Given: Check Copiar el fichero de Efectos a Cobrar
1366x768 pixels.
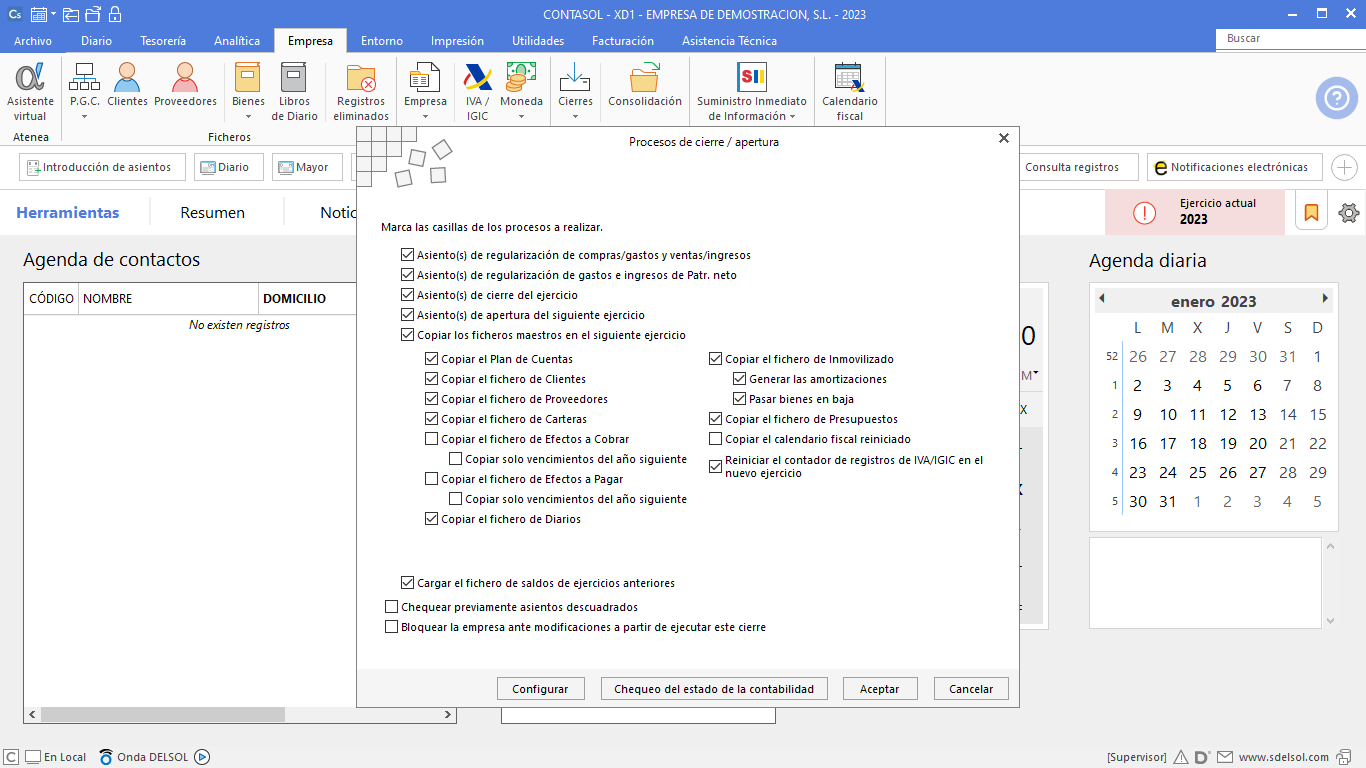Looking at the screenshot, I should (x=432, y=439).
